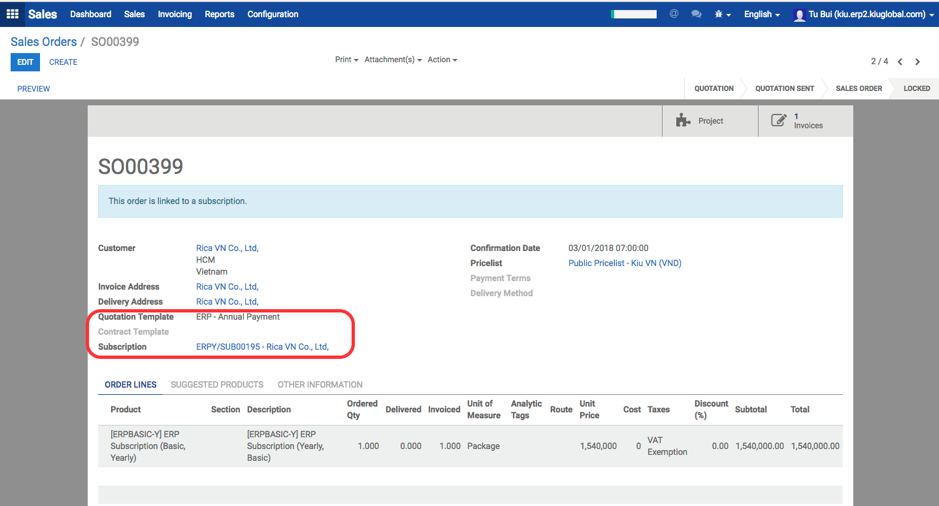Click the Description column header
939x506 pixels.
[269, 410]
